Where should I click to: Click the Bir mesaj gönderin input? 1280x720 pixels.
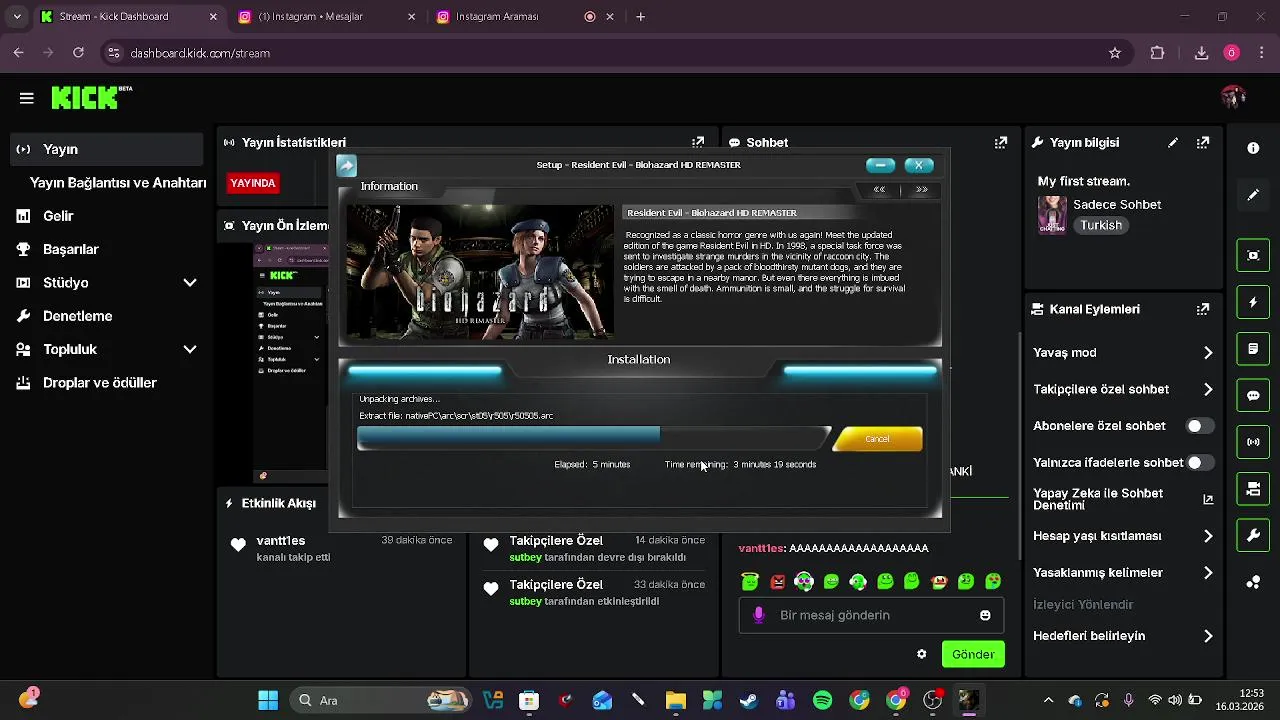pyautogui.click(x=871, y=615)
